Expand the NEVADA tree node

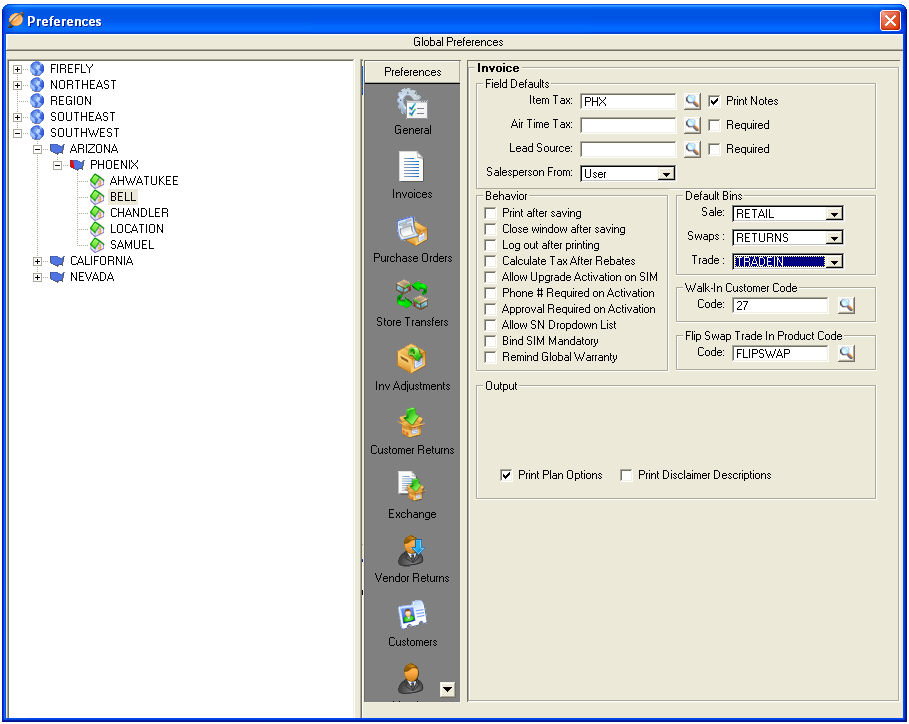click(38, 278)
